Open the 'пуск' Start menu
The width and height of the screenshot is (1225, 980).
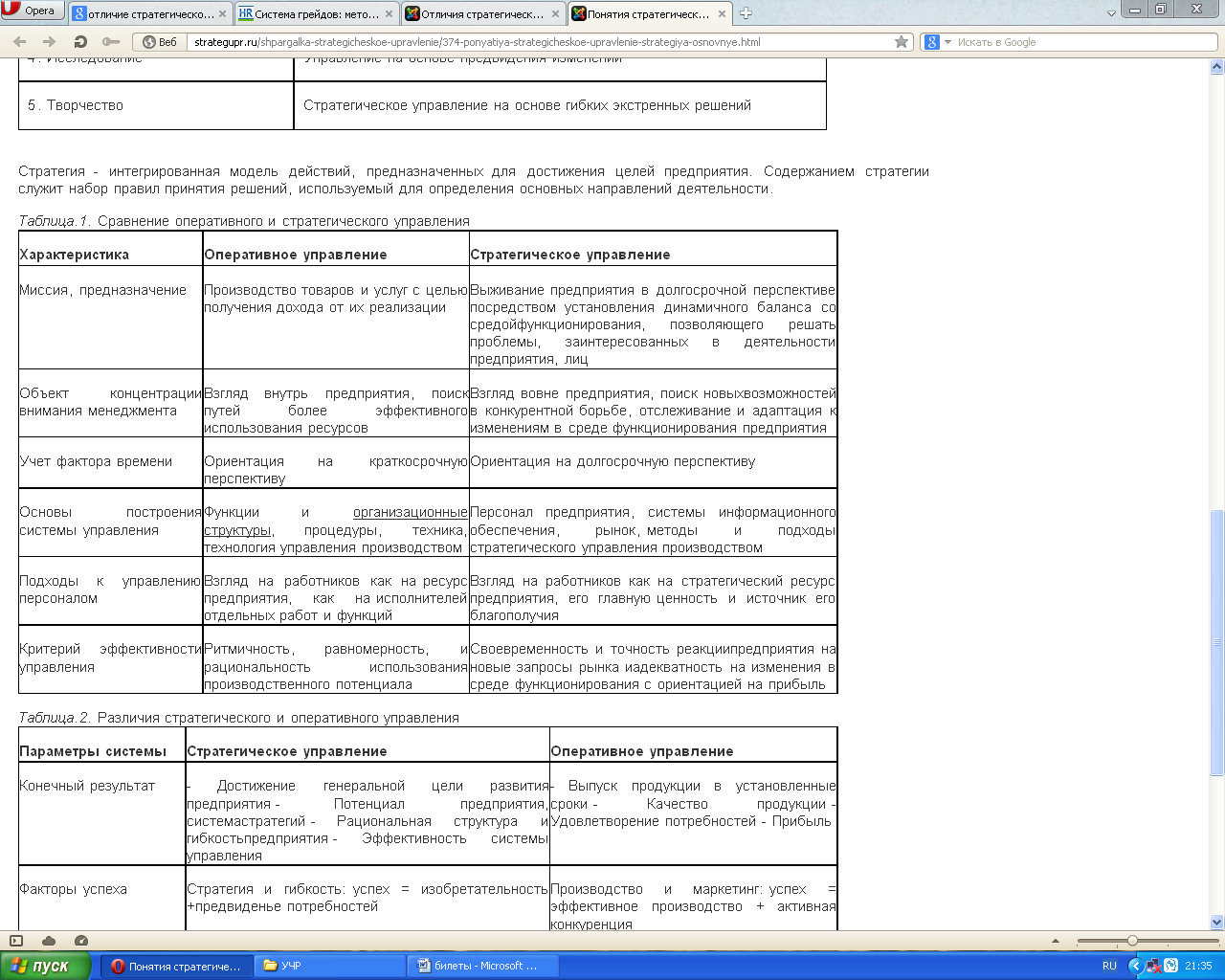(45, 966)
